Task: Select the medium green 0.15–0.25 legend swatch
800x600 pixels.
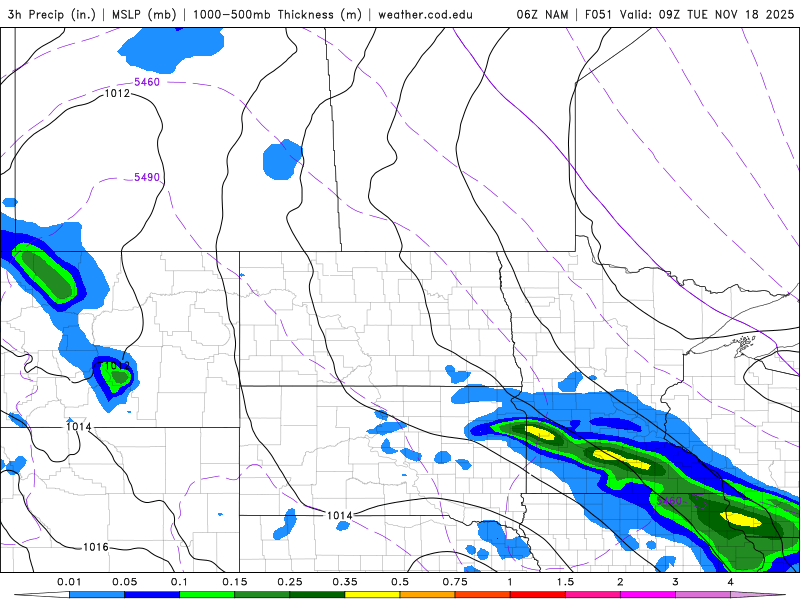Action: (262, 594)
